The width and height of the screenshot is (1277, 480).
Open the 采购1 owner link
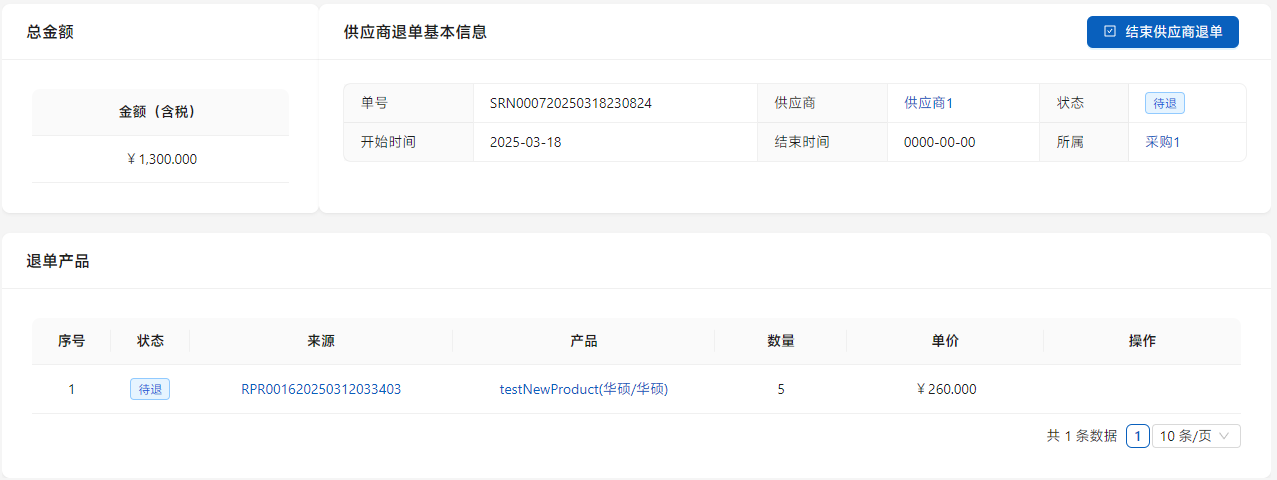coord(1162,142)
